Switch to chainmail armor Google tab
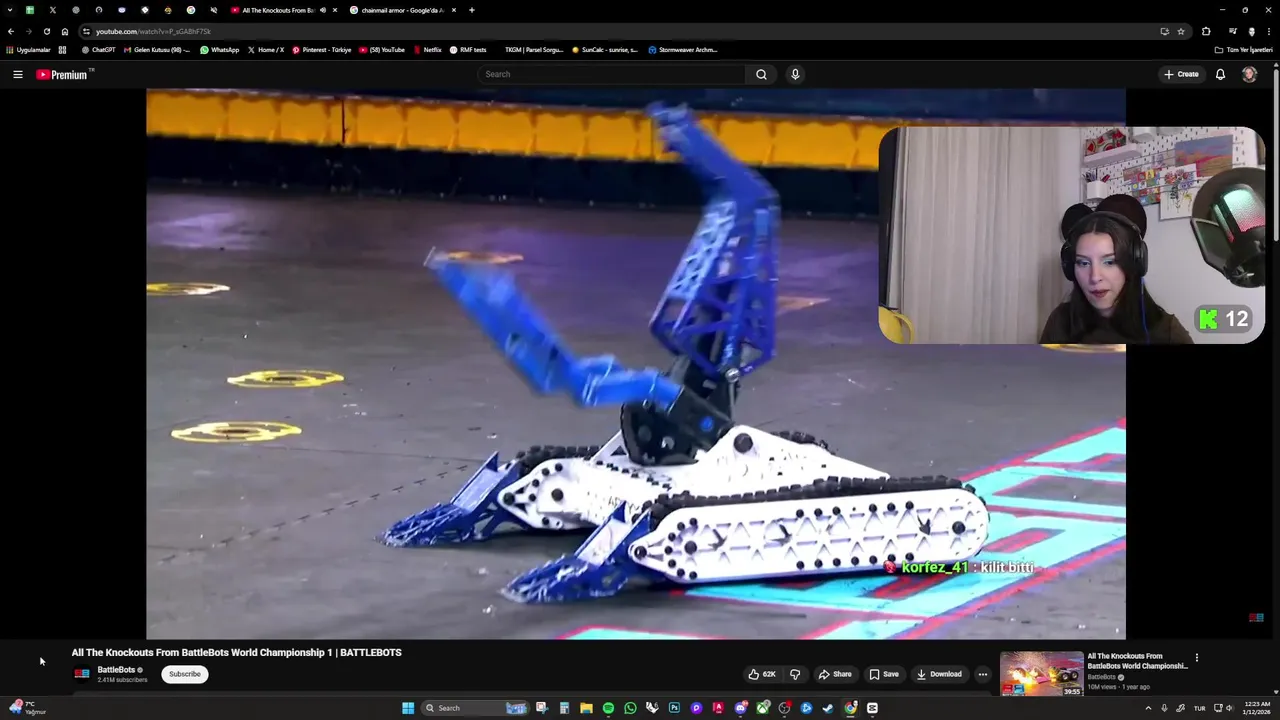 402,10
